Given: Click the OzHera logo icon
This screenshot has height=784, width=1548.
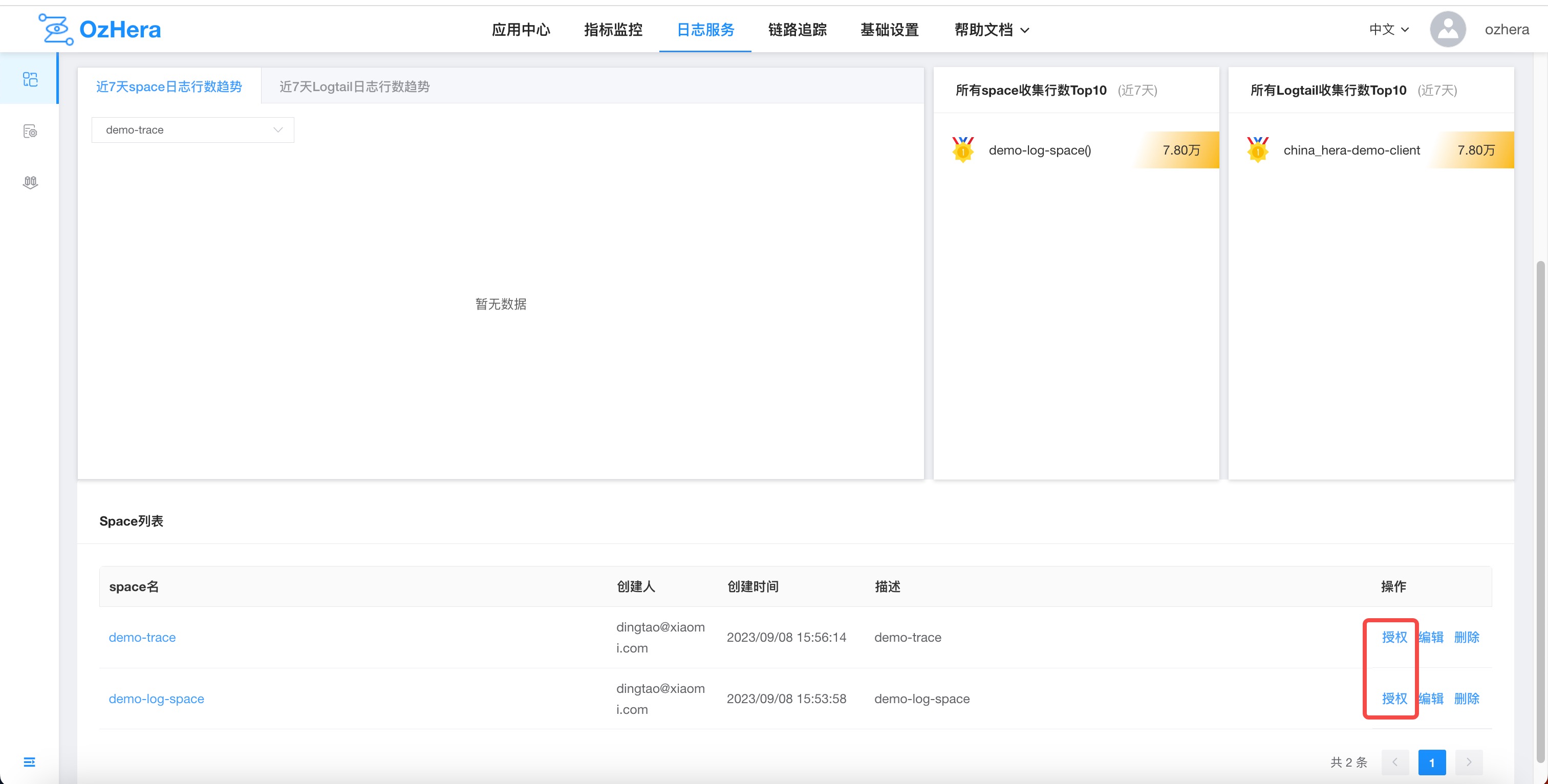Looking at the screenshot, I should 56,30.
